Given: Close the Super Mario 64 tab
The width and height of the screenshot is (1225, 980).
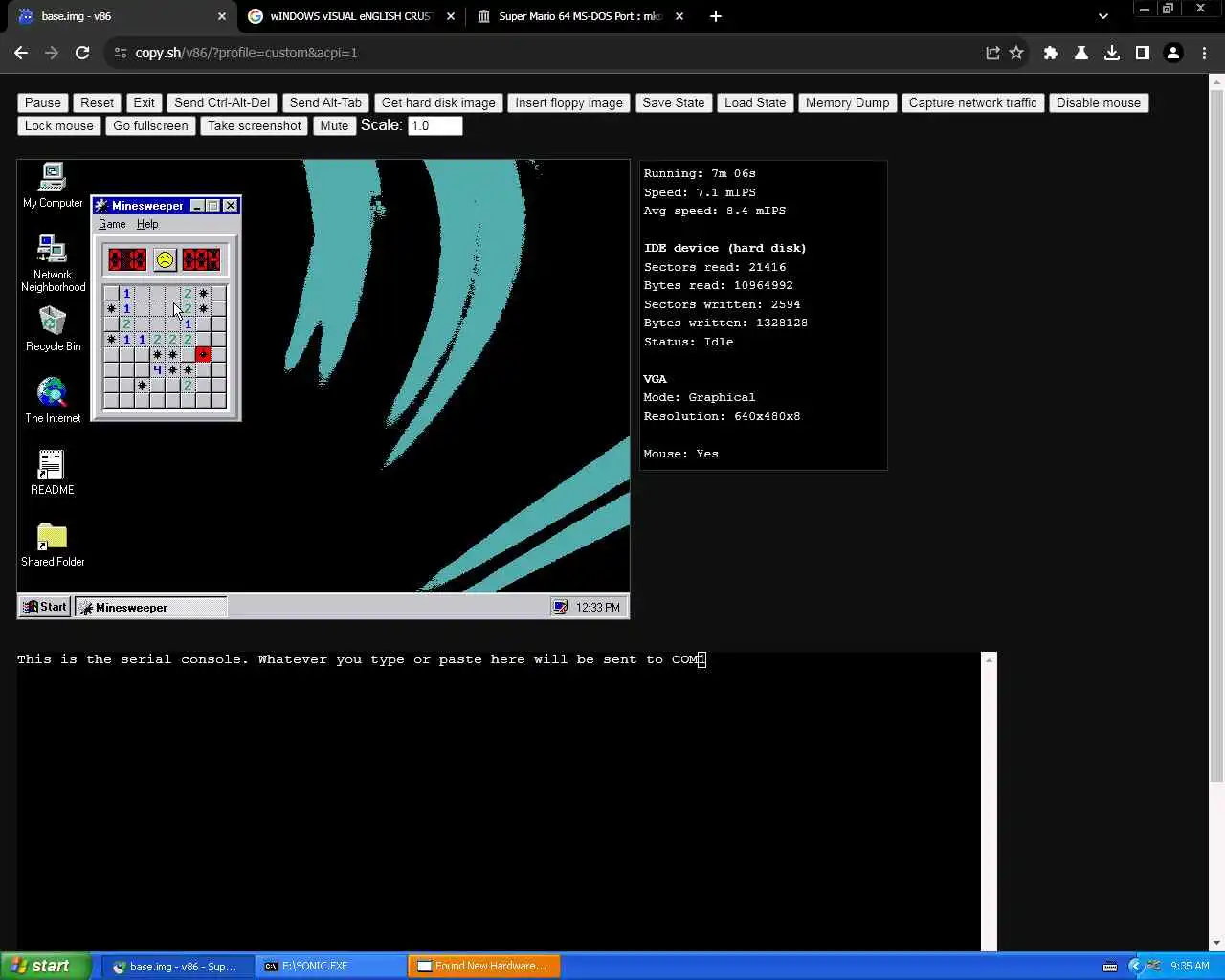Looking at the screenshot, I should pyautogui.click(x=679, y=16).
